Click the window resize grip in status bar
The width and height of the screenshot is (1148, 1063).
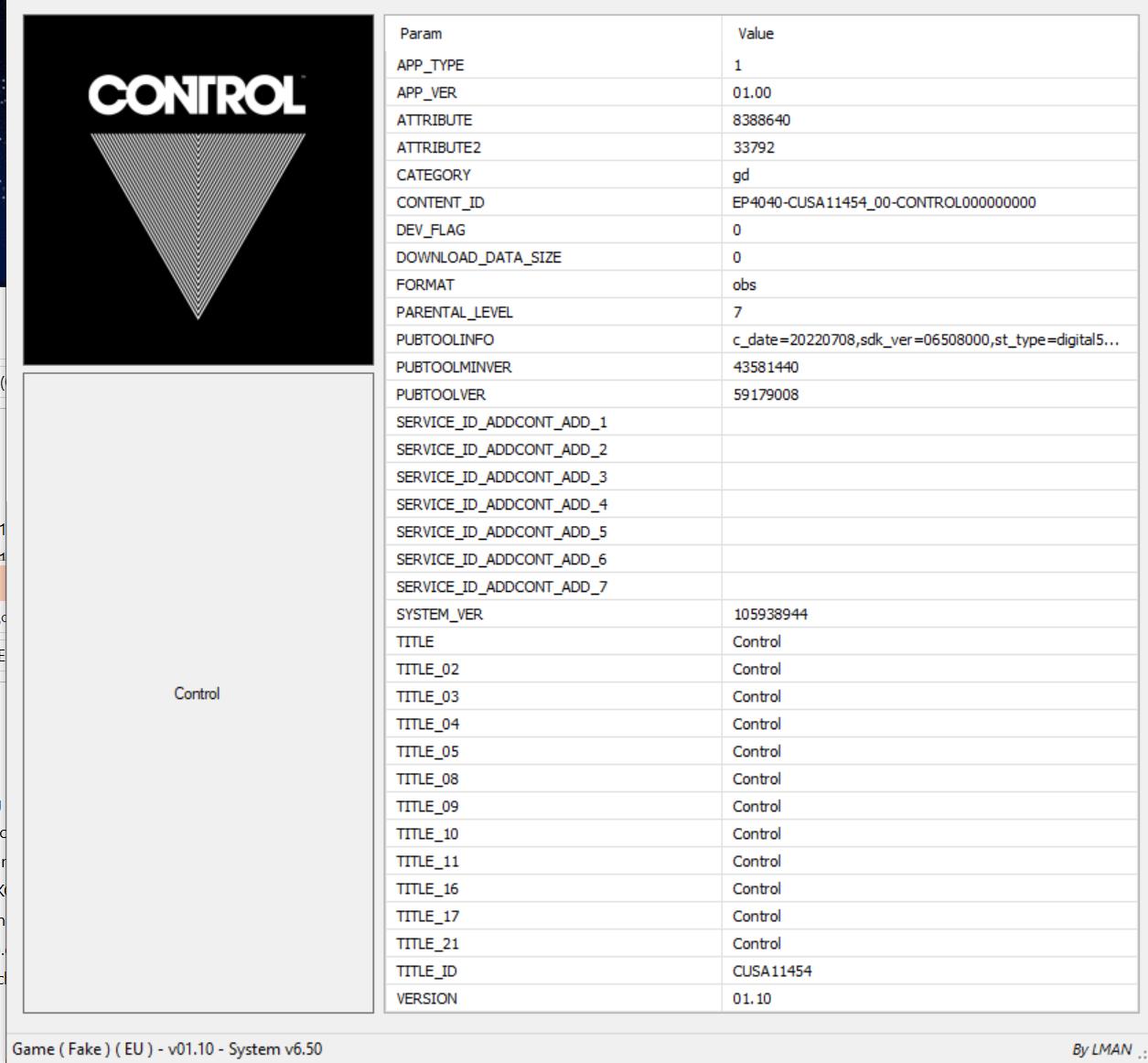pyautogui.click(x=1142, y=1055)
